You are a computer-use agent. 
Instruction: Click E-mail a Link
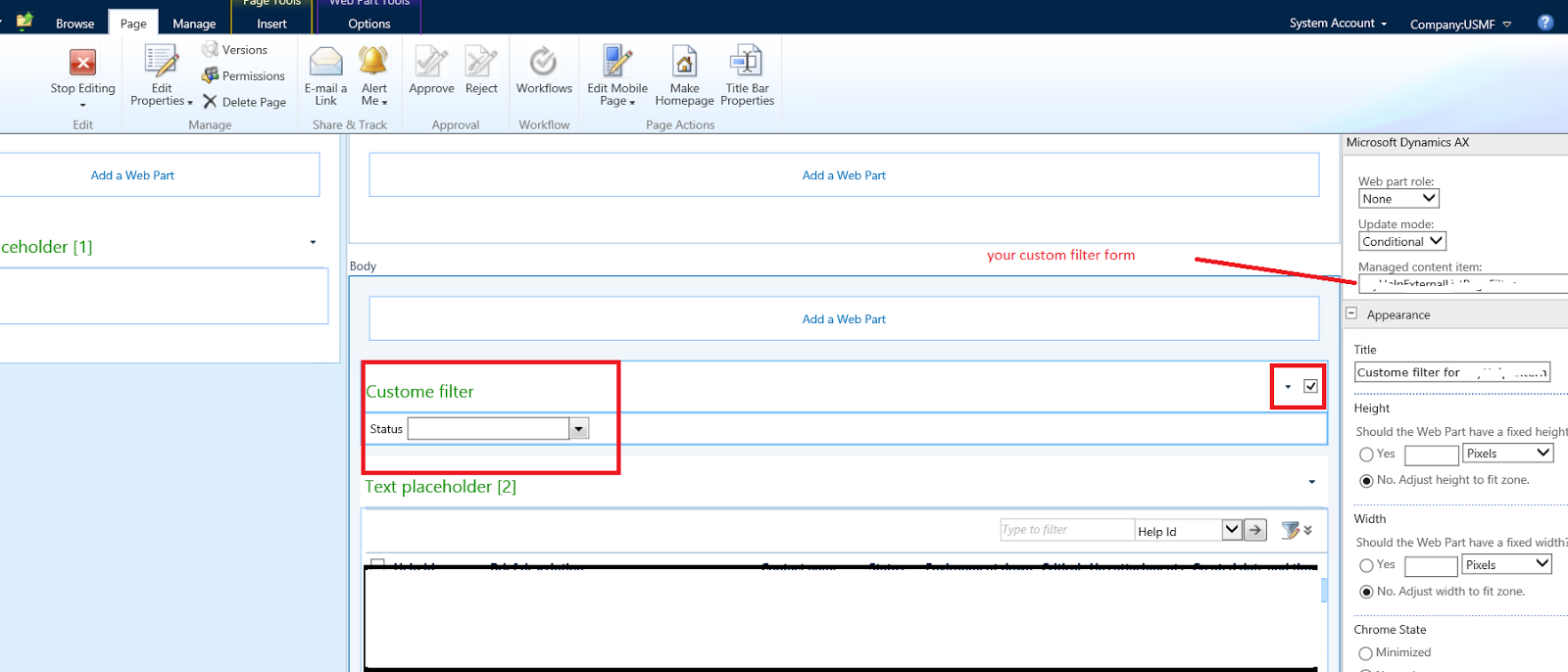(x=325, y=76)
